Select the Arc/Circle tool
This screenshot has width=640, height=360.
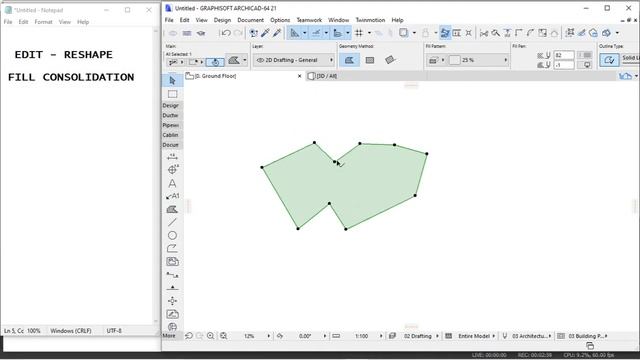pos(172,236)
